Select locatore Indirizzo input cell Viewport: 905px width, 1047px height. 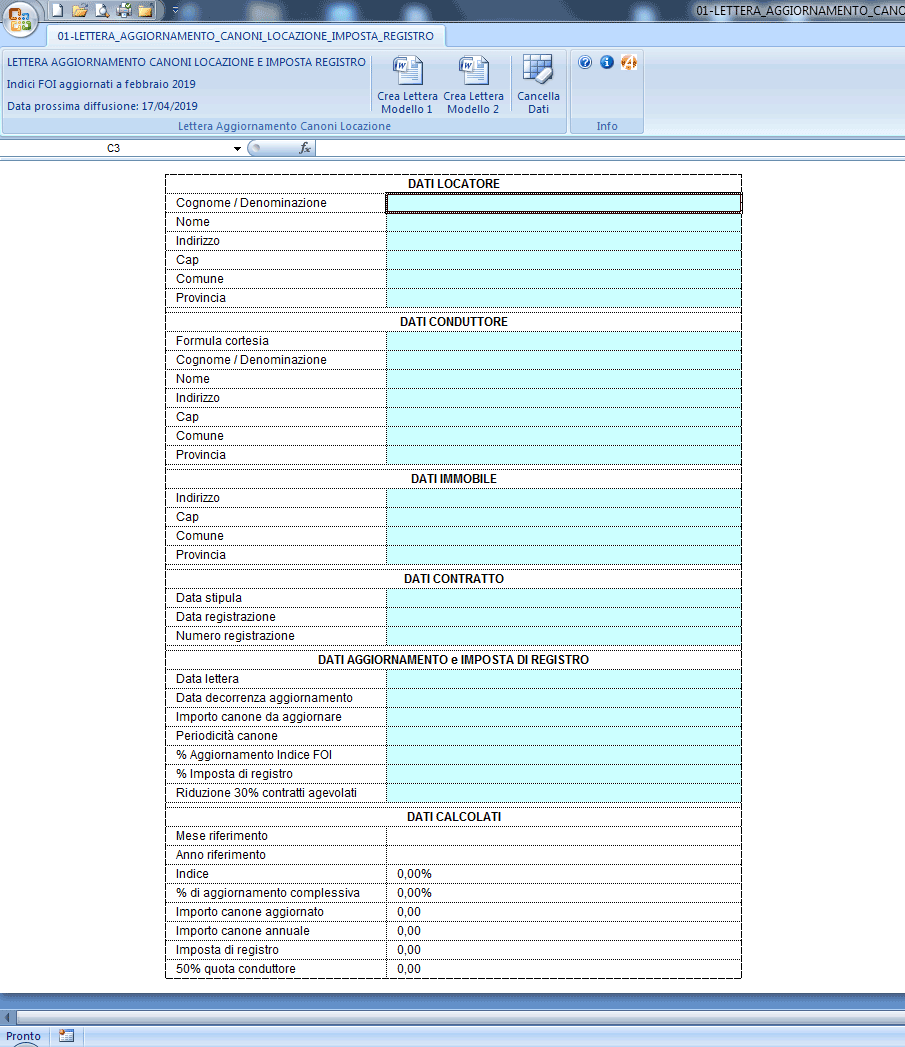click(564, 241)
